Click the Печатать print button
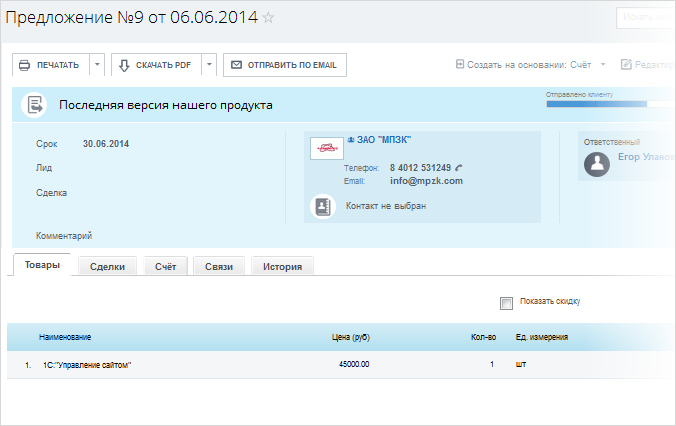 [x=50, y=65]
